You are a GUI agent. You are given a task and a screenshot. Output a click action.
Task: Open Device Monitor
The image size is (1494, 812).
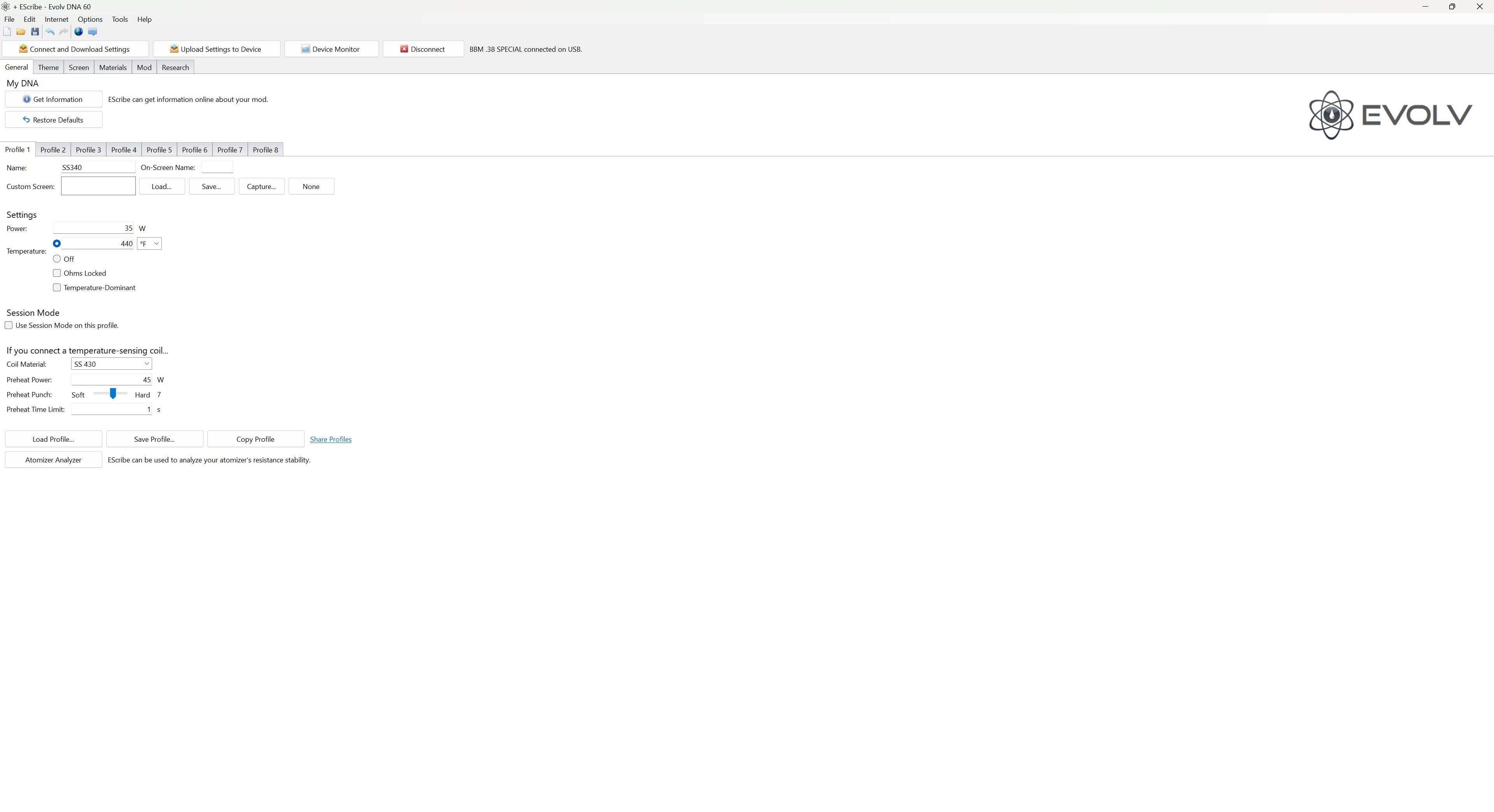331,49
